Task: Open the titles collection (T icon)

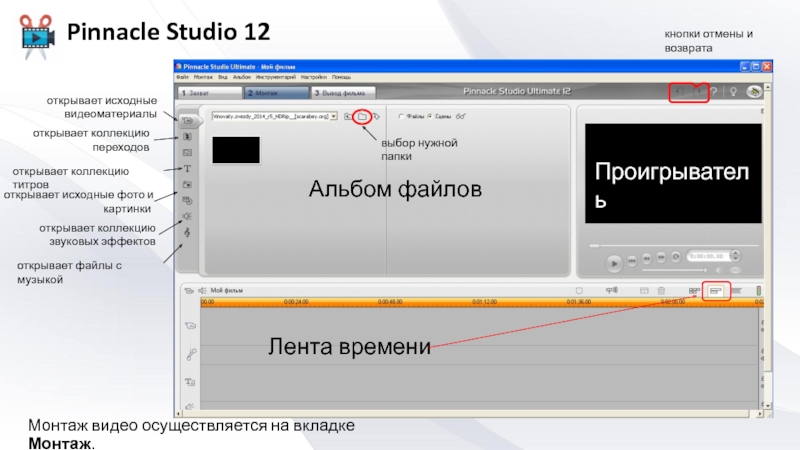Action: (187, 168)
